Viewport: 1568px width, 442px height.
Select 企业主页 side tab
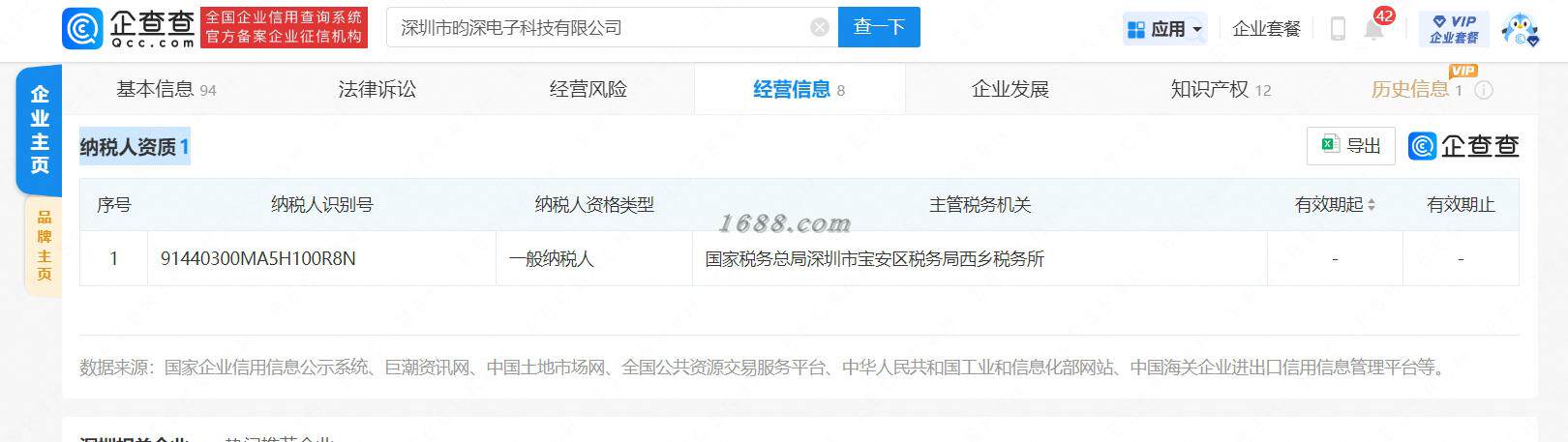39,130
